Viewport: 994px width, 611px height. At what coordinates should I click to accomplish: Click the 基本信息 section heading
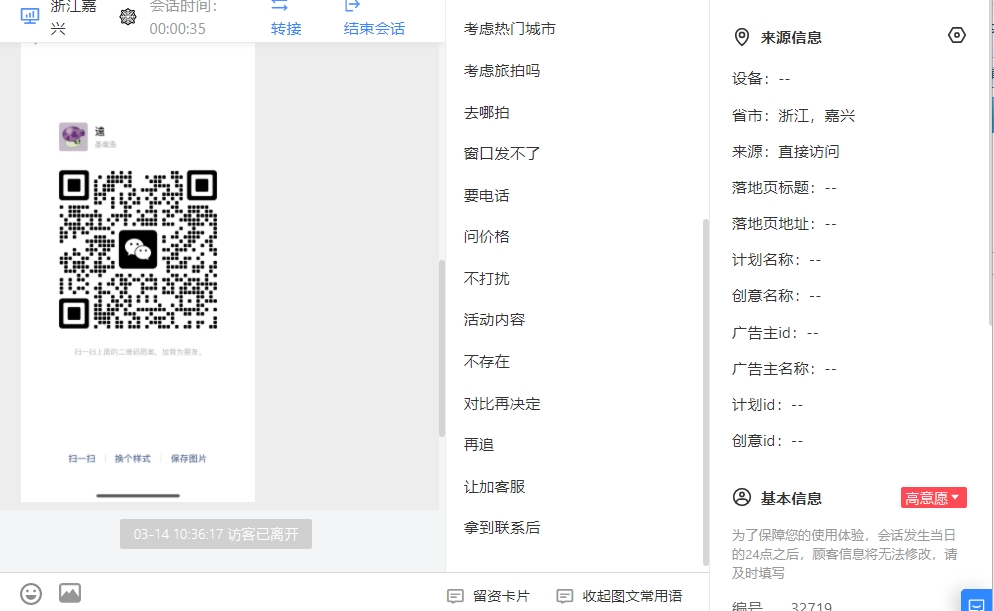click(791, 499)
